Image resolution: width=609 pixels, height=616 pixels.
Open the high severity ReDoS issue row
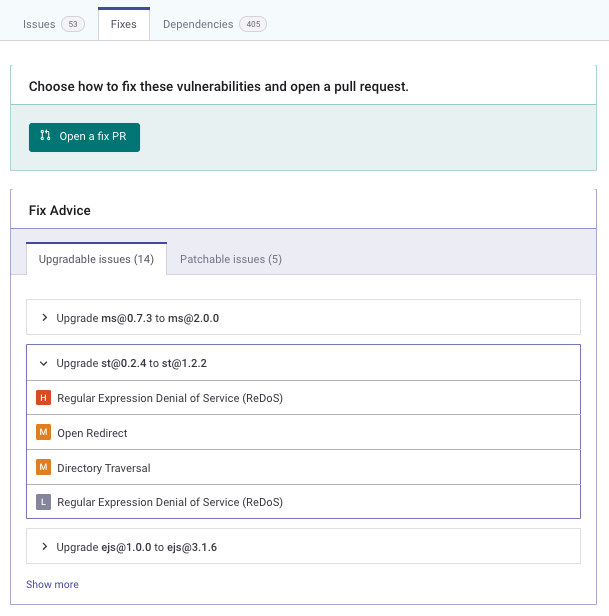pos(303,398)
